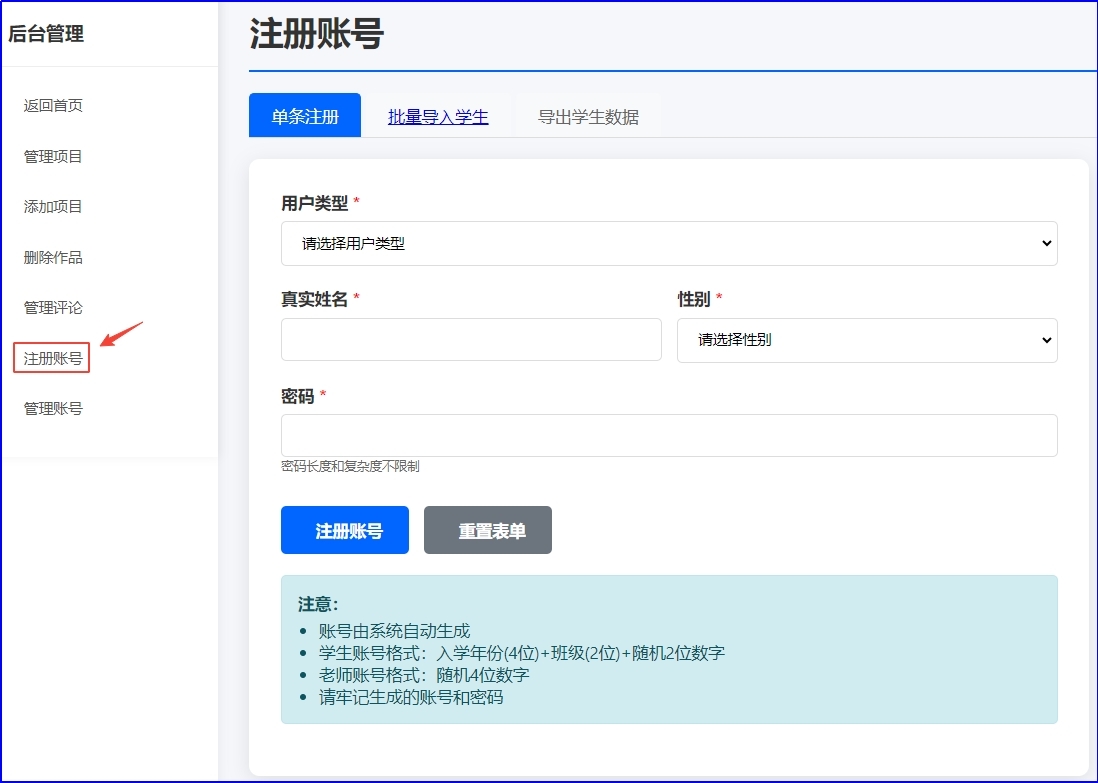Open the 用户类型 dropdown
Image resolution: width=1098 pixels, height=783 pixels.
[x=669, y=244]
